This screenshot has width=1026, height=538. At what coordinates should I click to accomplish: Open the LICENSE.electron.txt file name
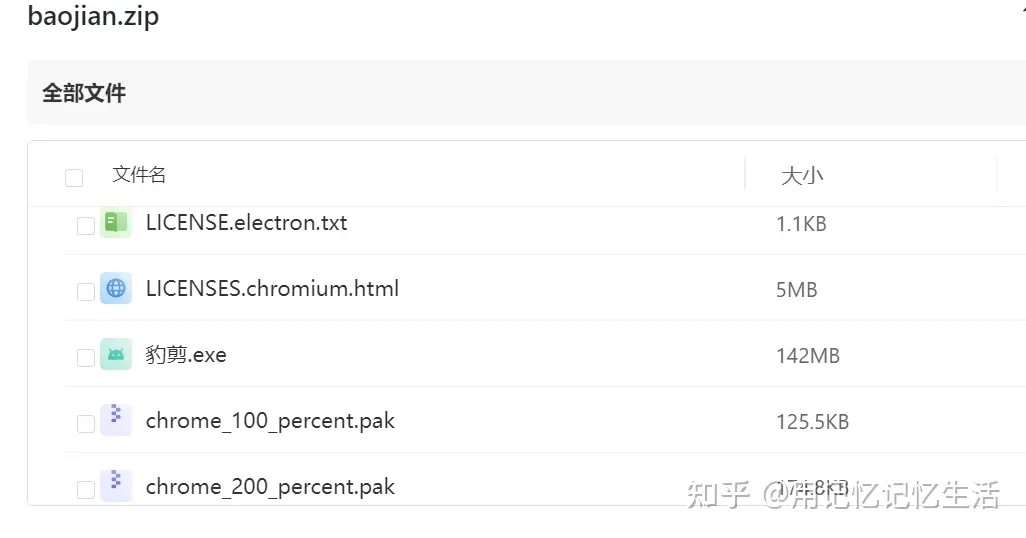click(x=246, y=223)
